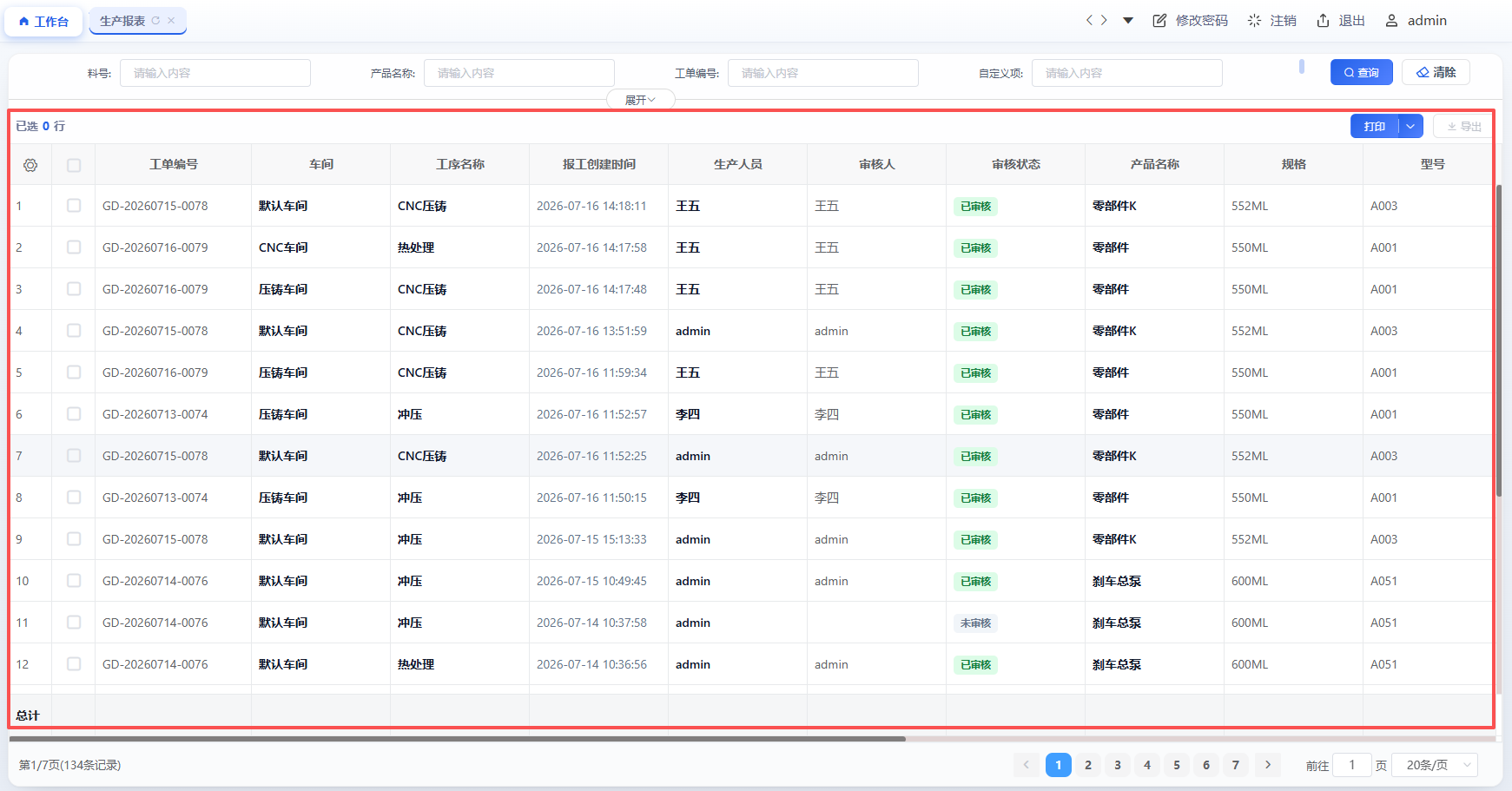Check row 12 checkbox for 热处理
Viewport: 1512px width, 791px height.
[x=74, y=664]
